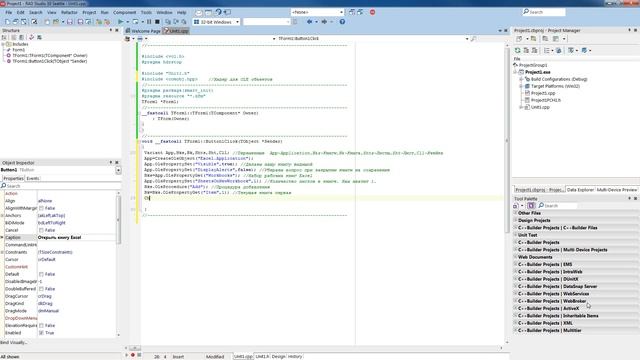Open the Data Explorer tab

[580, 190]
